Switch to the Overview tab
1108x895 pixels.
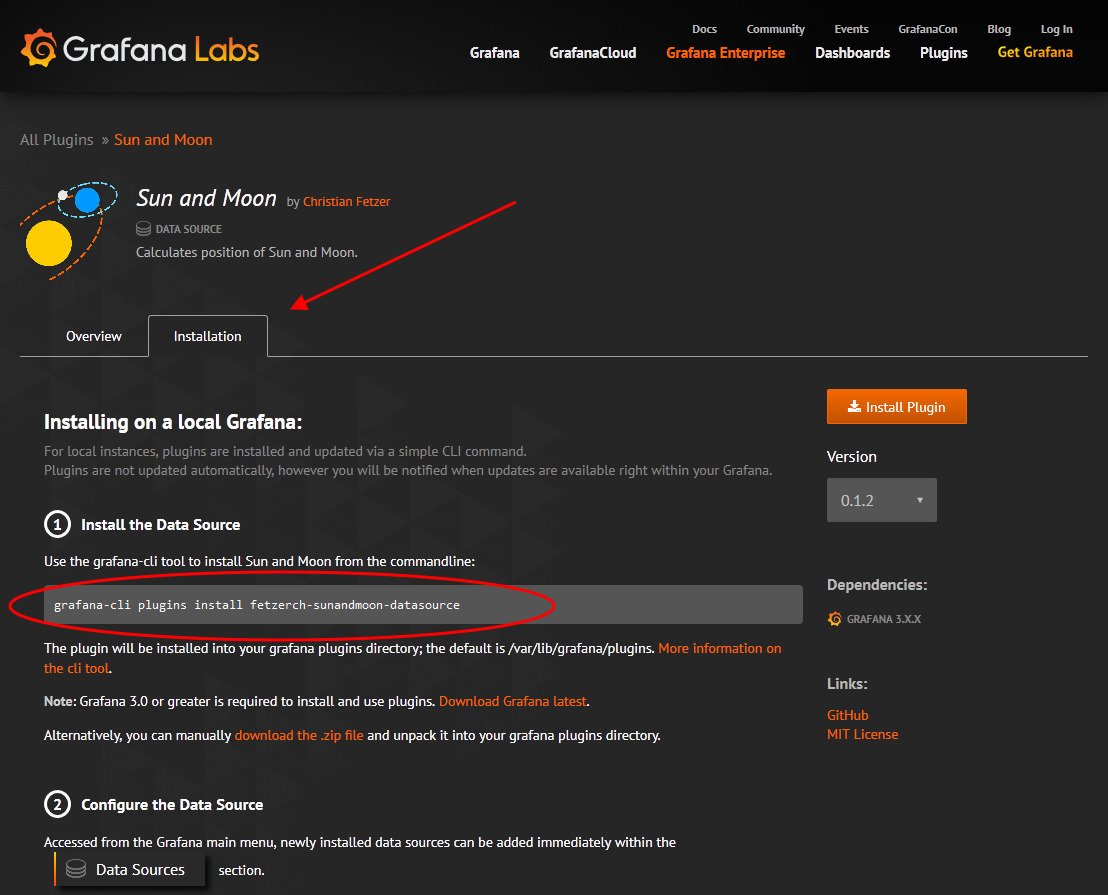[94, 336]
